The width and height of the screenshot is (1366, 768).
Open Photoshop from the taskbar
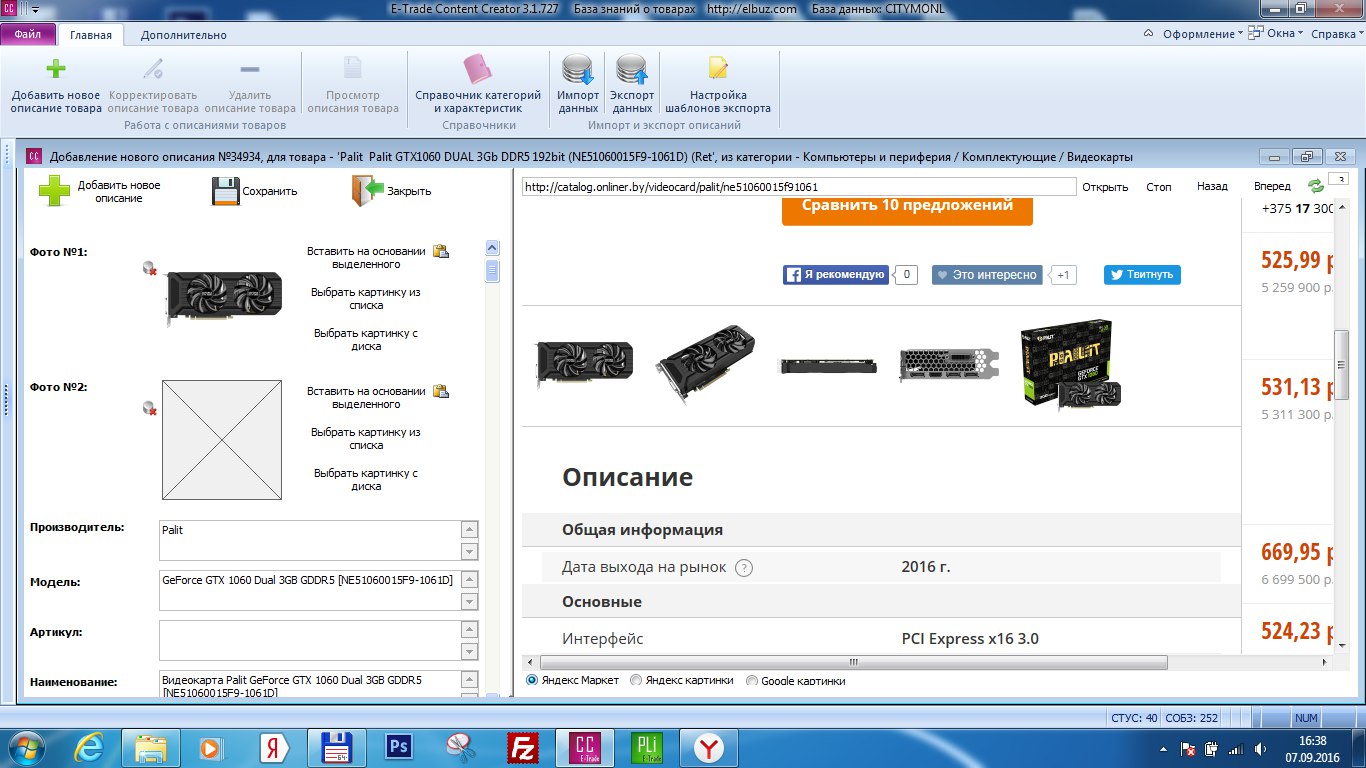tap(399, 747)
